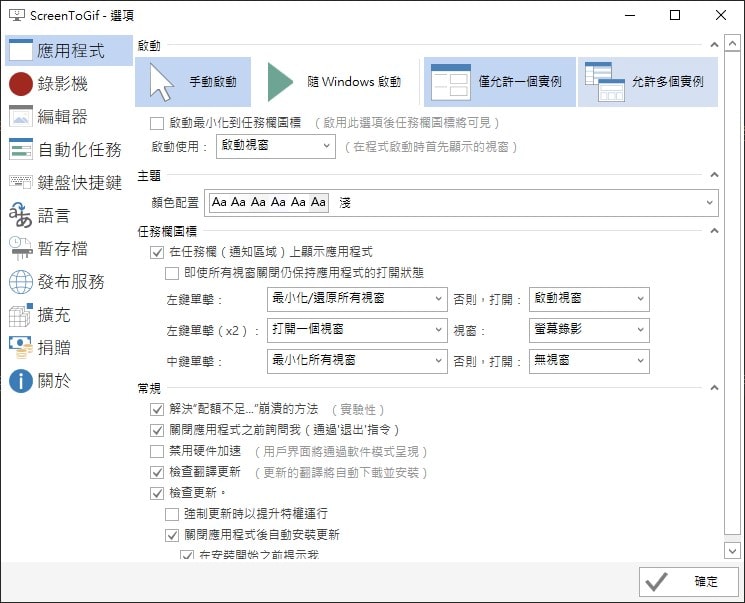This screenshot has width=745, height=603.
Task: Click the 鍵盤快捷鍵 keyboard icon
Action: pos(21,182)
